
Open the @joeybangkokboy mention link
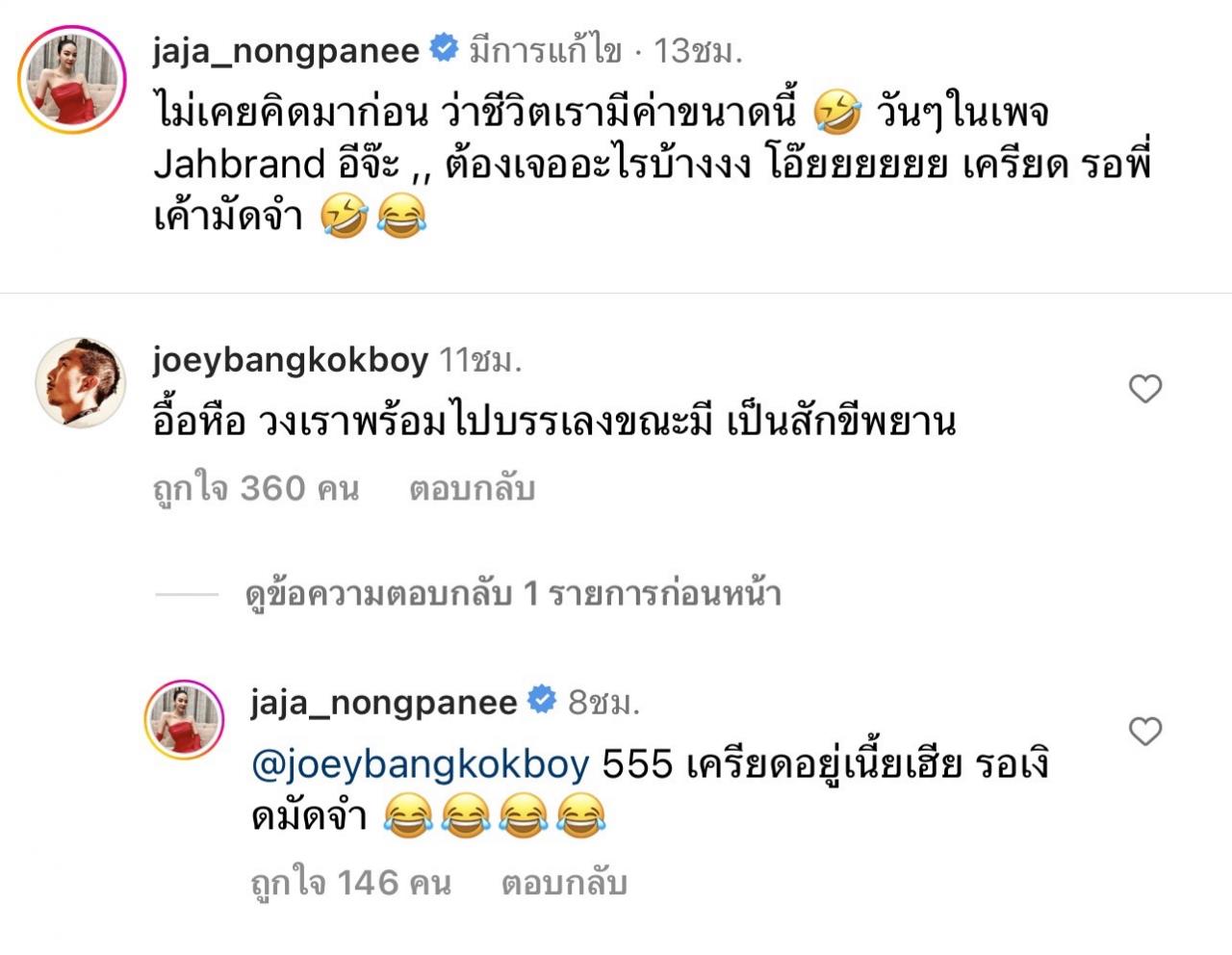420,766
